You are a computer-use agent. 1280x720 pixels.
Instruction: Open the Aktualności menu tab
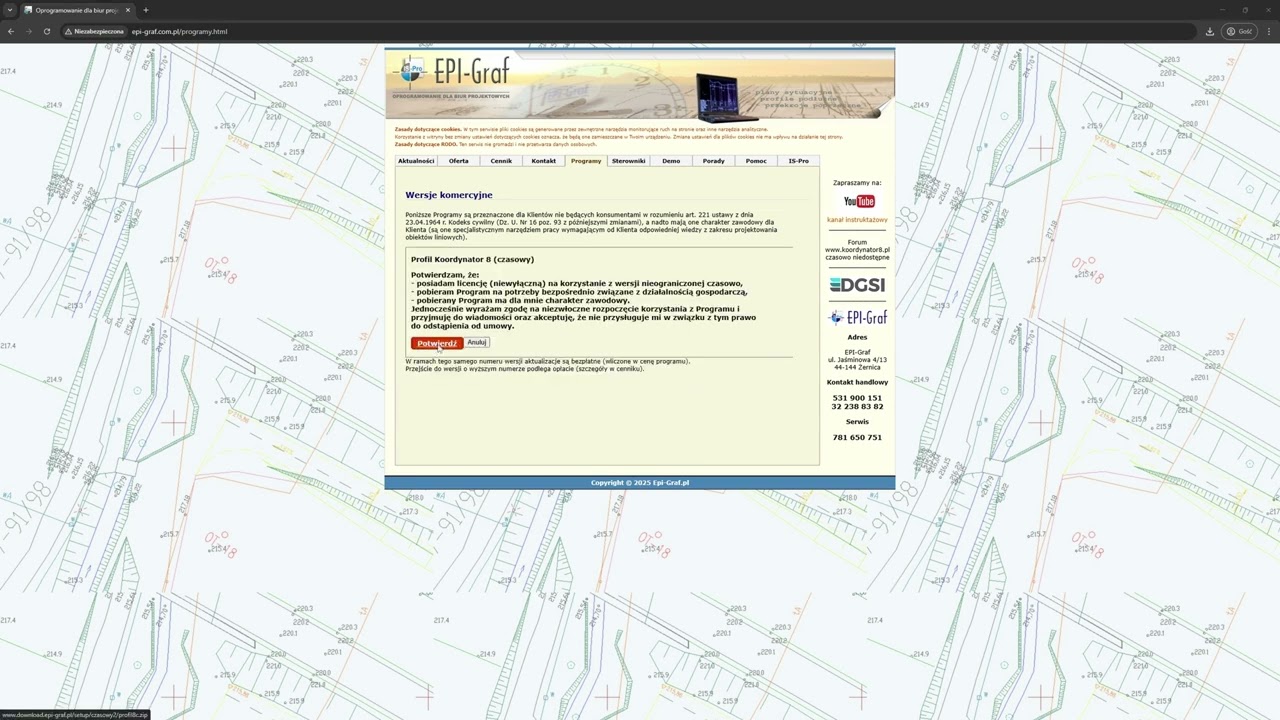(x=416, y=161)
